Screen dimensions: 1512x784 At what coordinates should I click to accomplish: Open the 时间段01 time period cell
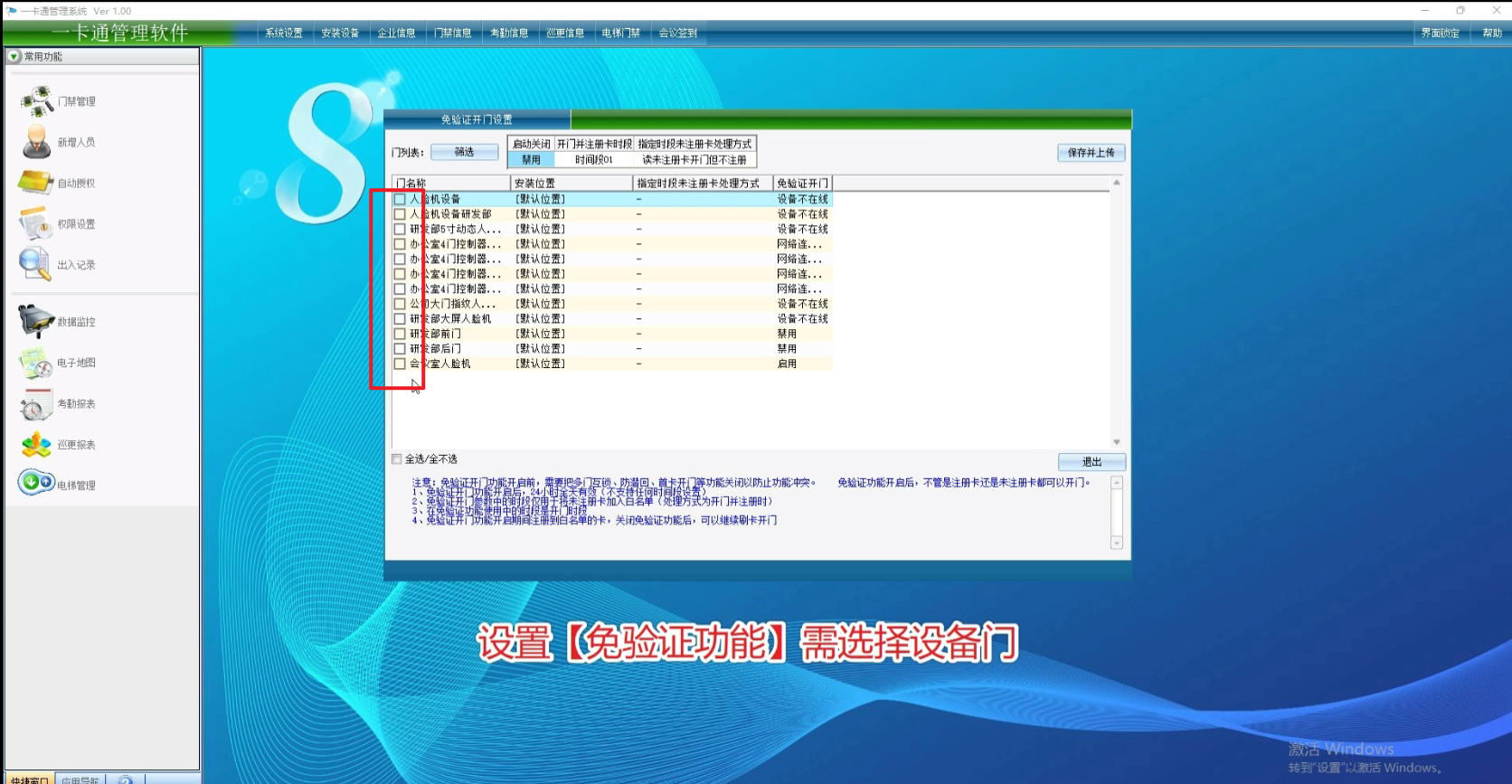(594, 160)
